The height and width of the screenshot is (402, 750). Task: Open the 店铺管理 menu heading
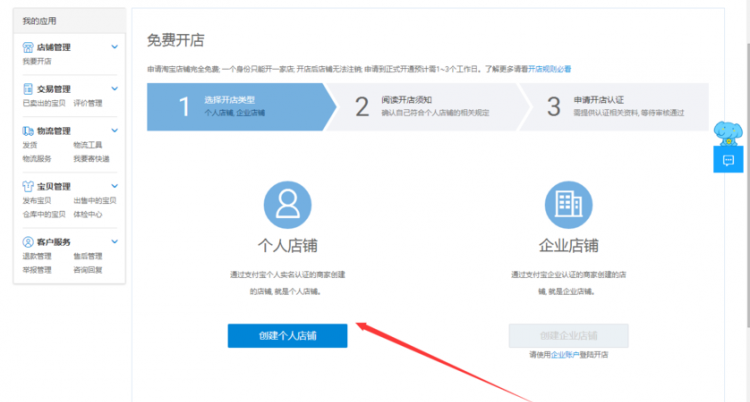point(54,47)
